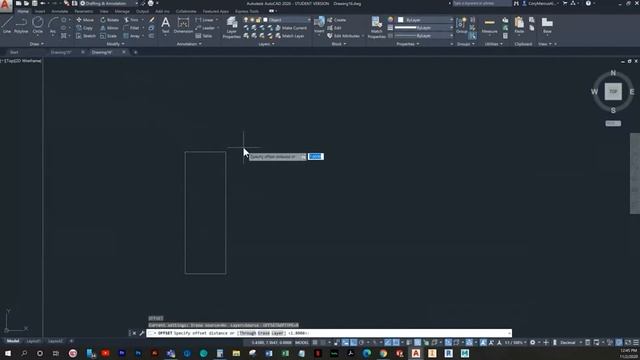Select the Text annotation tool

pyautogui.click(x=165, y=25)
